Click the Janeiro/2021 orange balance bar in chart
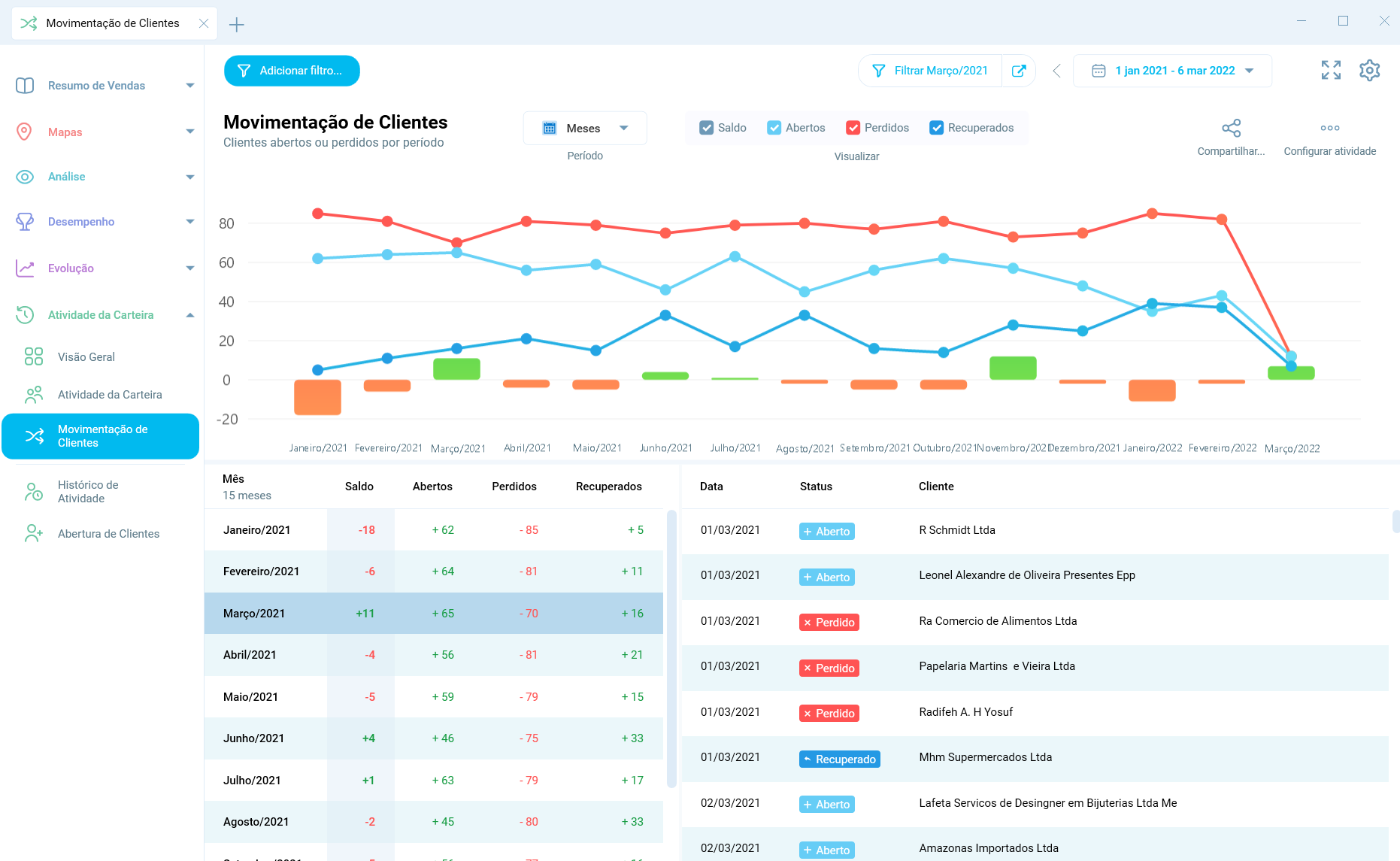This screenshot has height=861, width=1400. pos(317,397)
